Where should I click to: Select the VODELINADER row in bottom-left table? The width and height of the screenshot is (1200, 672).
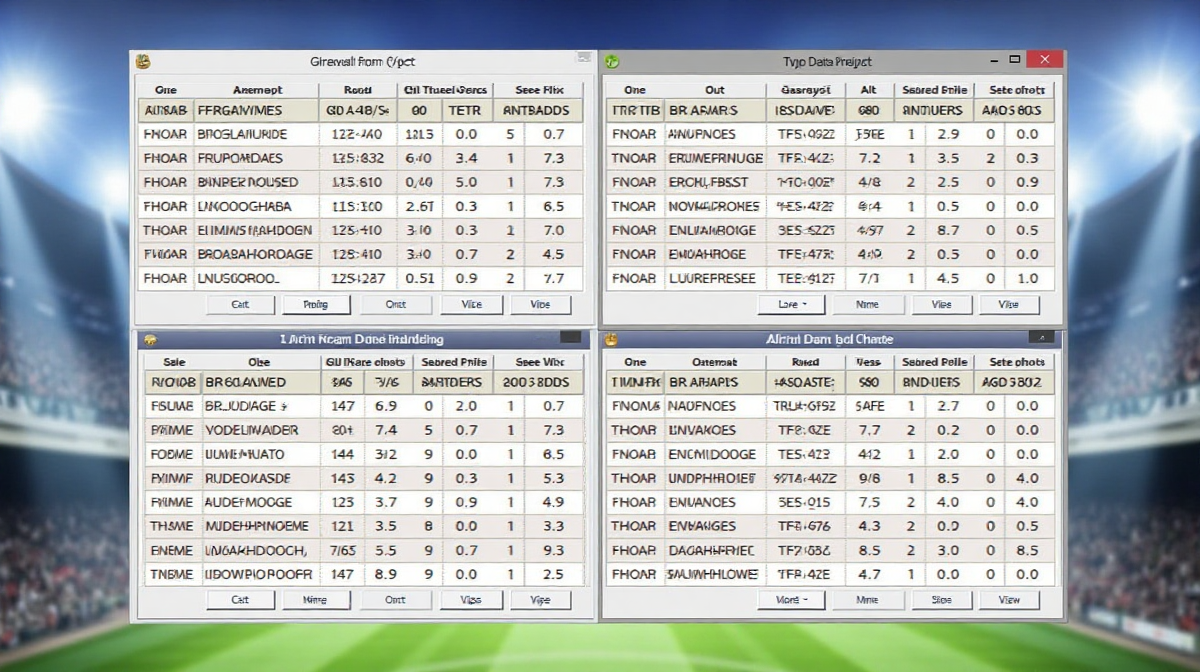coord(250,430)
